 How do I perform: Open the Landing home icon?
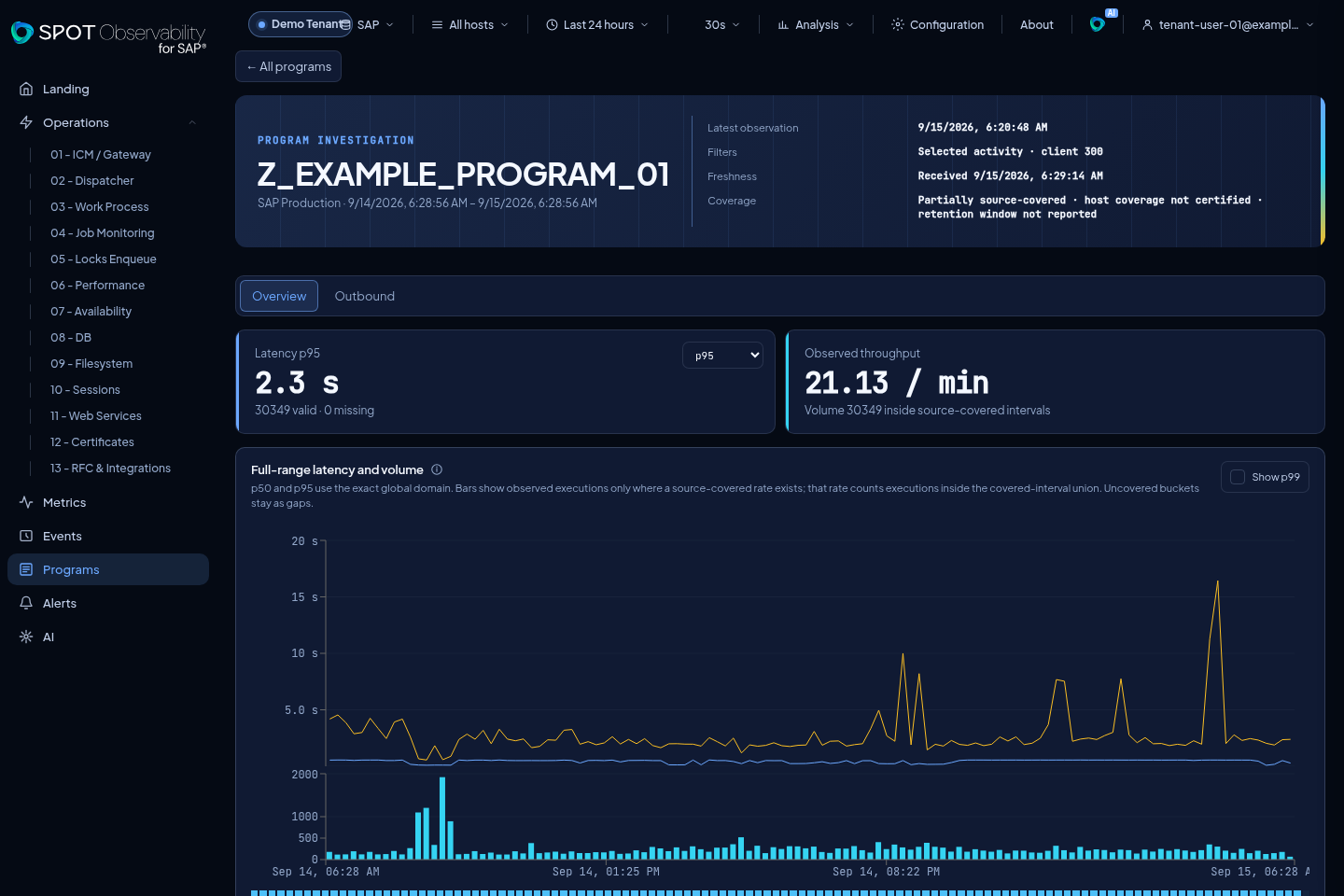coord(26,89)
